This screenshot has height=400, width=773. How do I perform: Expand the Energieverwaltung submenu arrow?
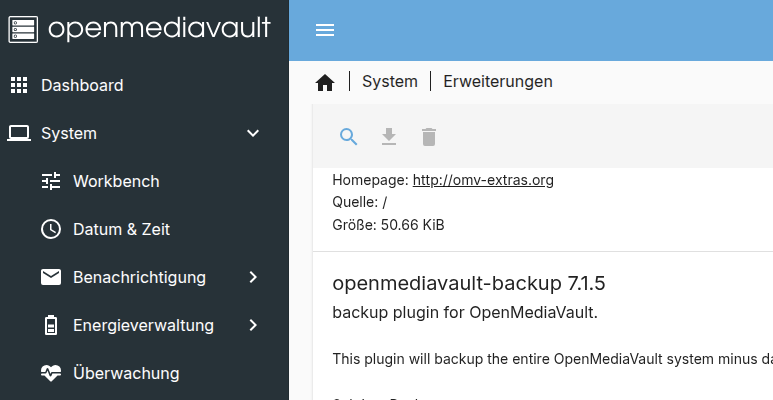253,325
